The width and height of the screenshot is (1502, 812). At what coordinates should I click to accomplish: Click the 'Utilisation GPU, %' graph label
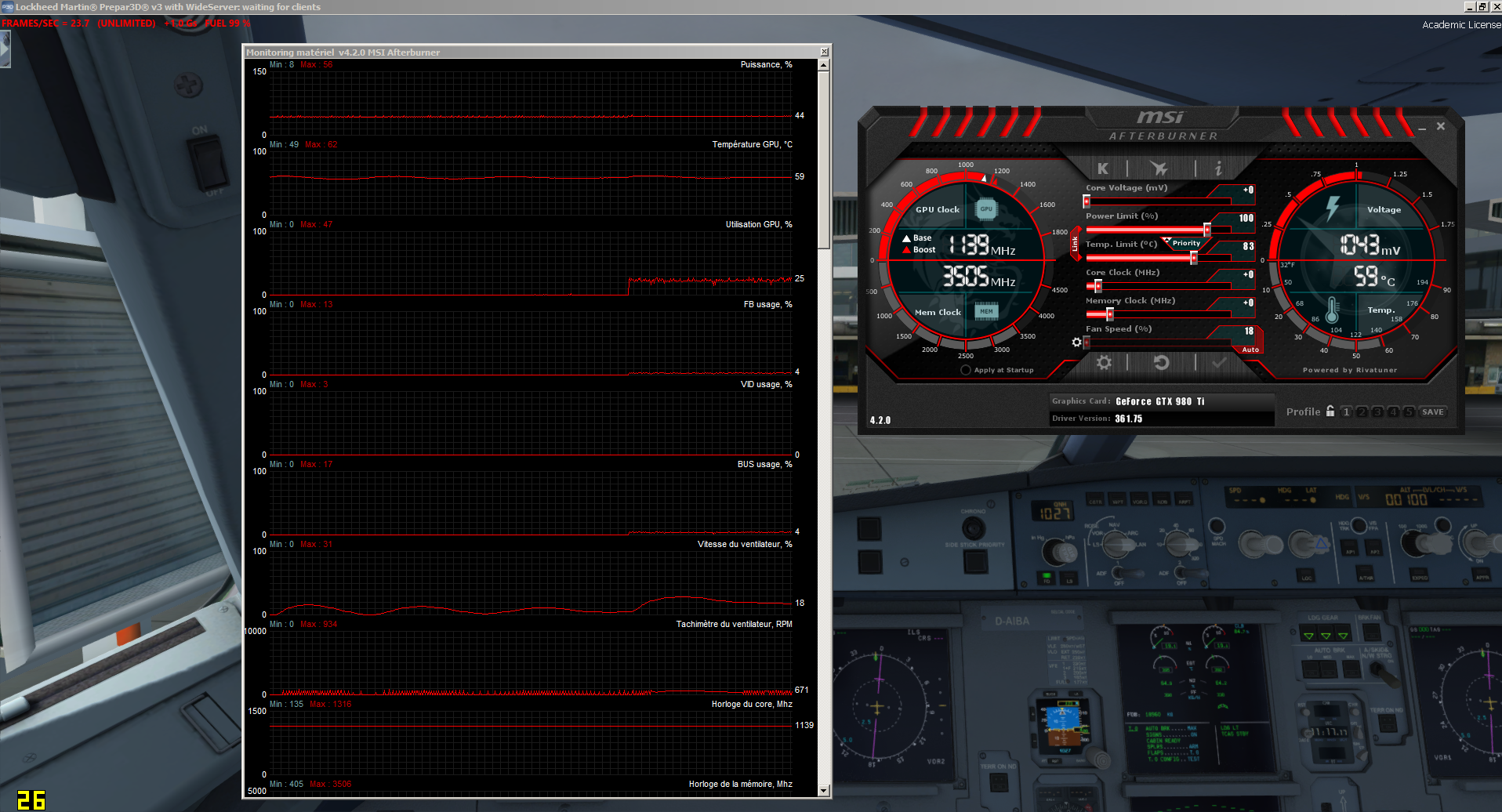[x=759, y=224]
